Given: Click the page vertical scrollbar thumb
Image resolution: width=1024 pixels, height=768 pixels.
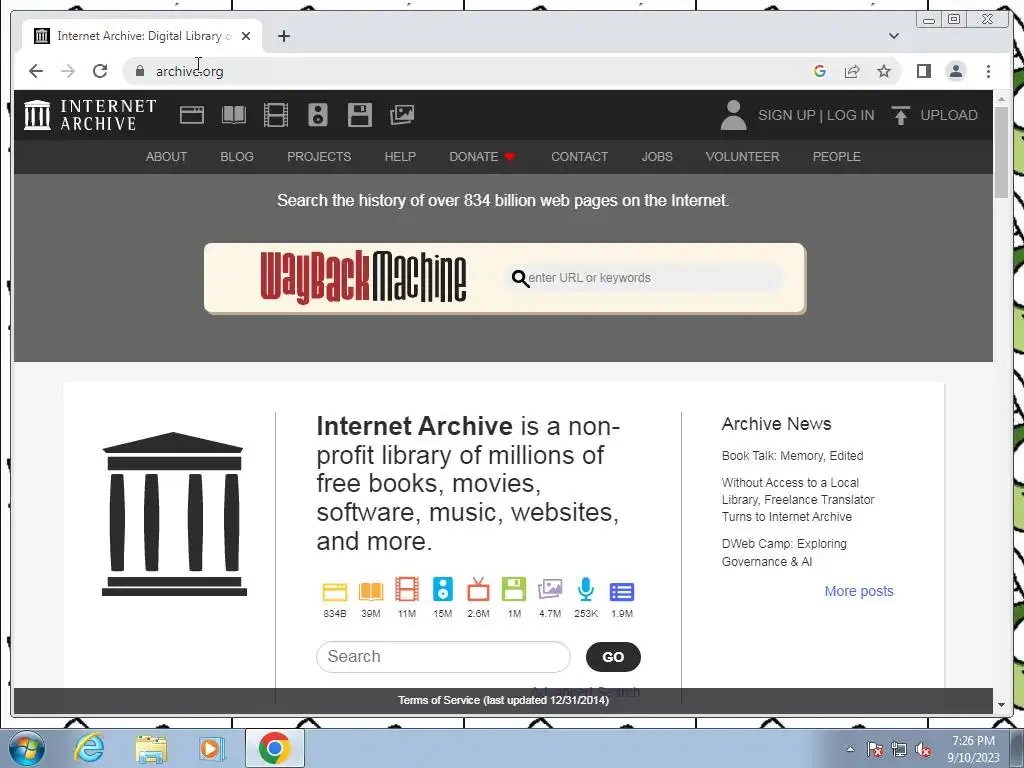Looking at the screenshot, I should 1001,152.
